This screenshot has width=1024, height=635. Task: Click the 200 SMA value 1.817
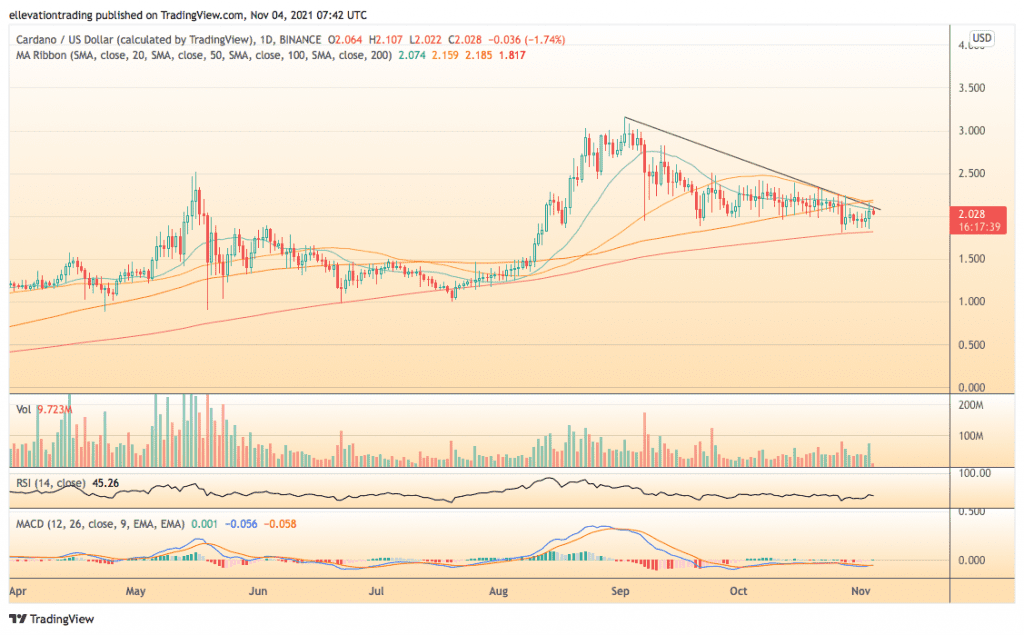point(512,56)
